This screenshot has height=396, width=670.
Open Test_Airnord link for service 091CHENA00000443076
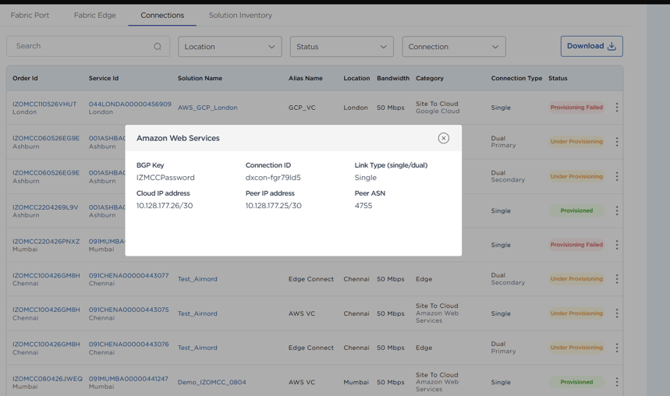pos(197,348)
